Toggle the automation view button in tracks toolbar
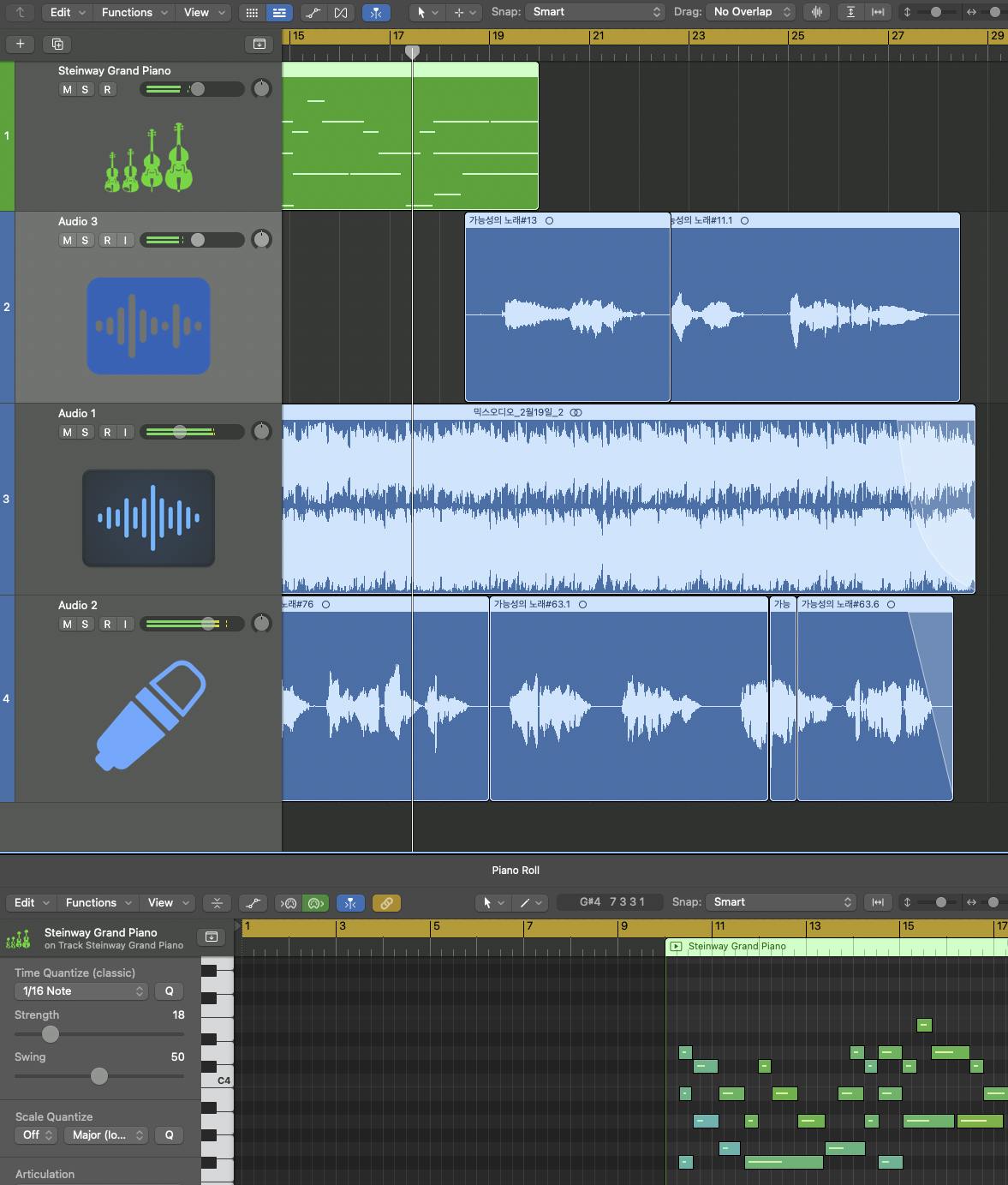 [313, 12]
